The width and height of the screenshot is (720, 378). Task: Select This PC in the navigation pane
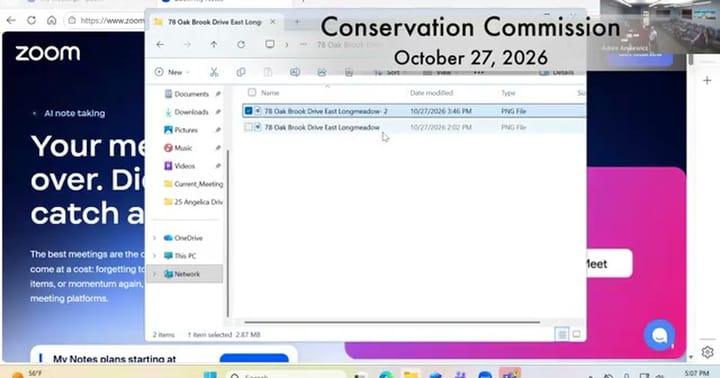(185, 256)
